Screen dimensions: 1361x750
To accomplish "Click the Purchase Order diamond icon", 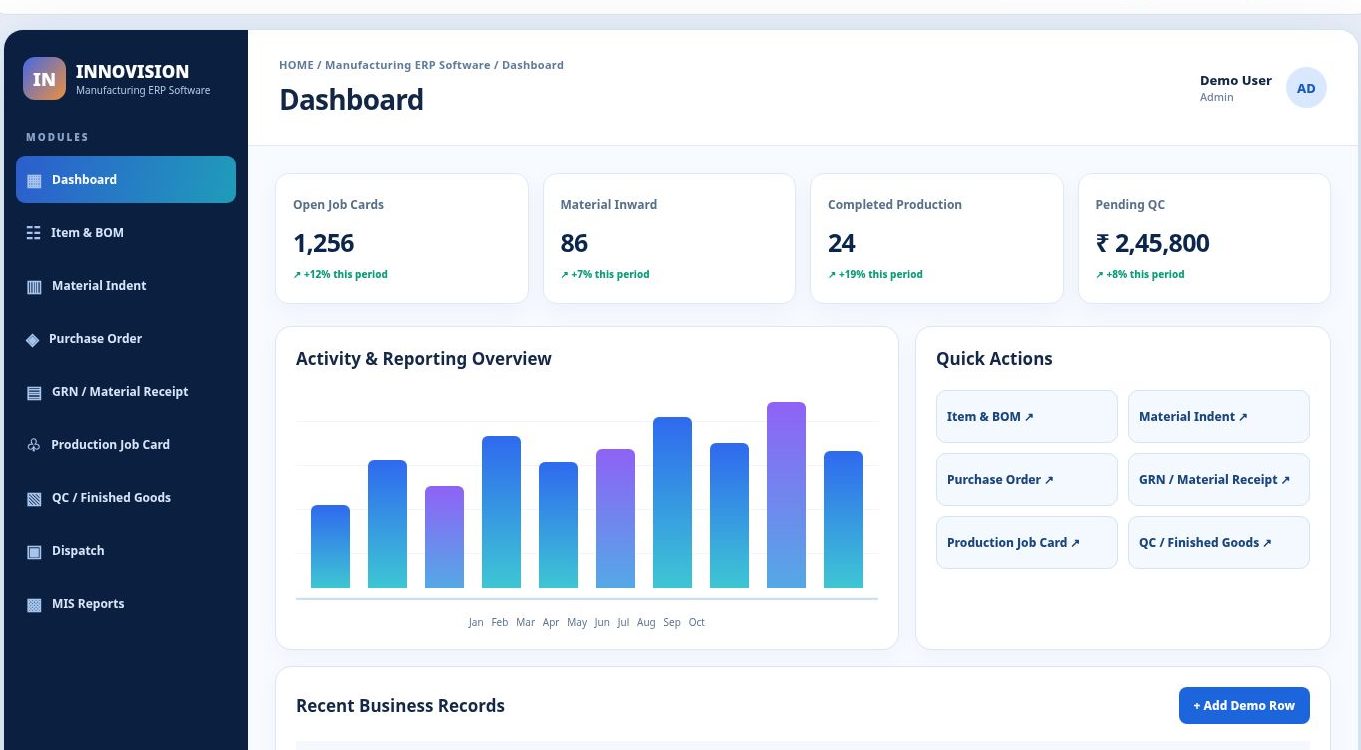I will click(32, 340).
